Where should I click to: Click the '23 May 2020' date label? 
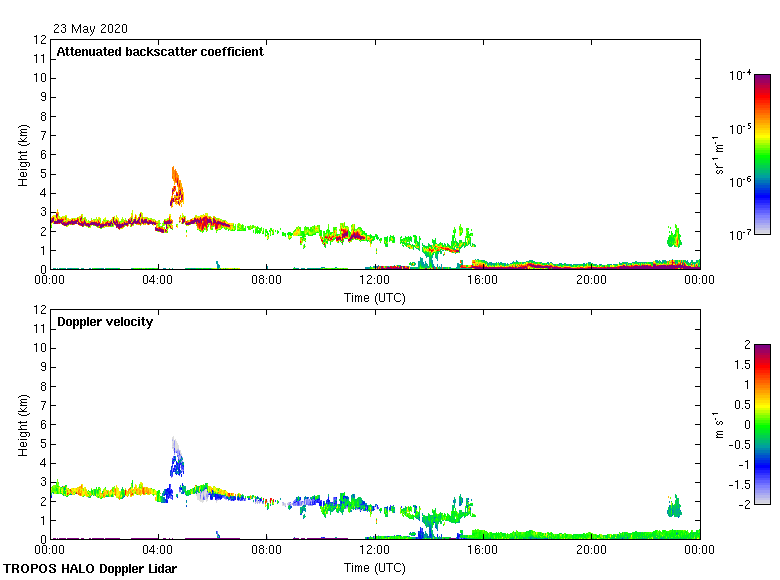pos(90,29)
